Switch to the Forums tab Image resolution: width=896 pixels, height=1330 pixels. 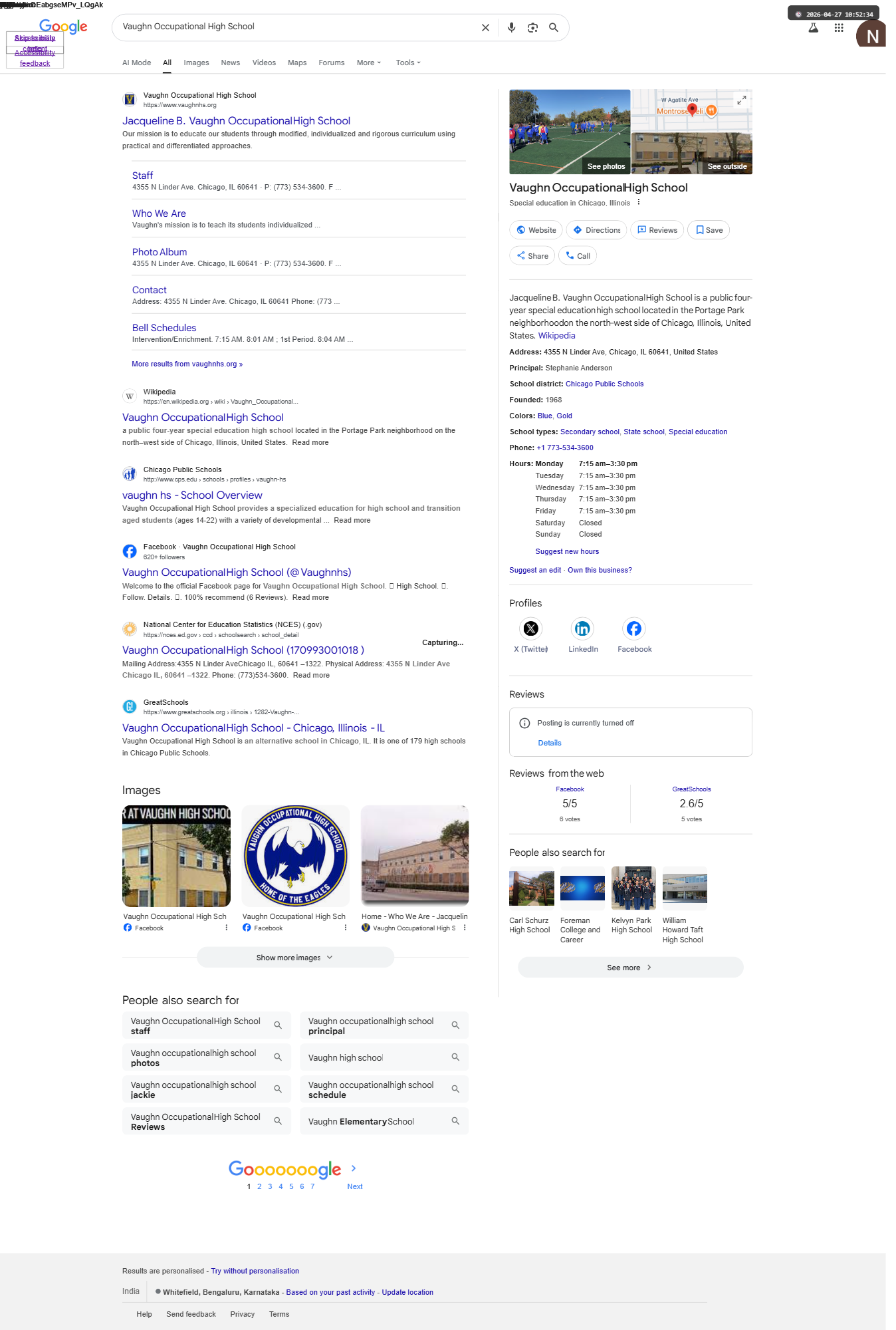point(331,63)
